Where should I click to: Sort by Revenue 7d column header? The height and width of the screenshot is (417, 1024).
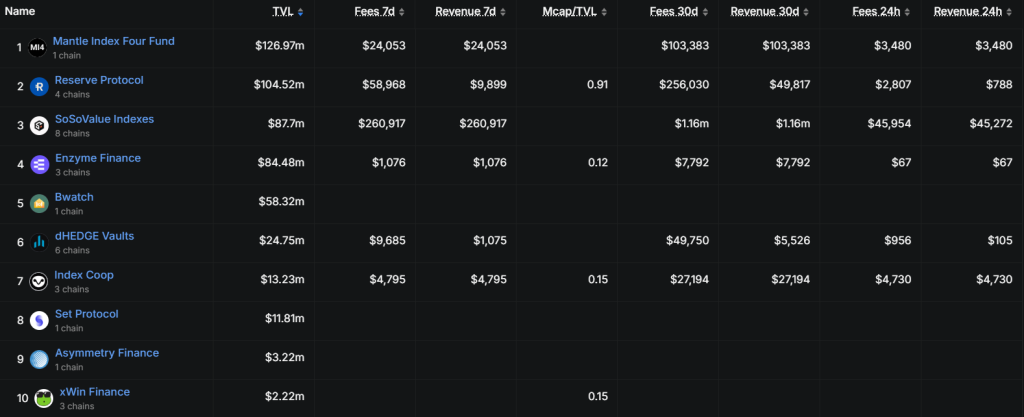pos(467,11)
